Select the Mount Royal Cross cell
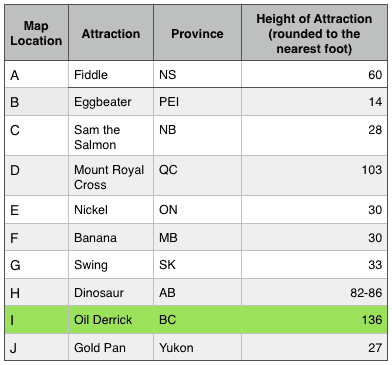Screen dimensions: 392x365 pyautogui.click(x=111, y=176)
